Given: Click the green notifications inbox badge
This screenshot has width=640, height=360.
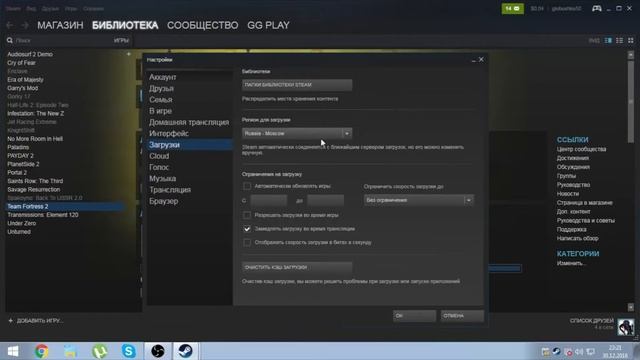Looking at the screenshot, I should click(x=512, y=9).
